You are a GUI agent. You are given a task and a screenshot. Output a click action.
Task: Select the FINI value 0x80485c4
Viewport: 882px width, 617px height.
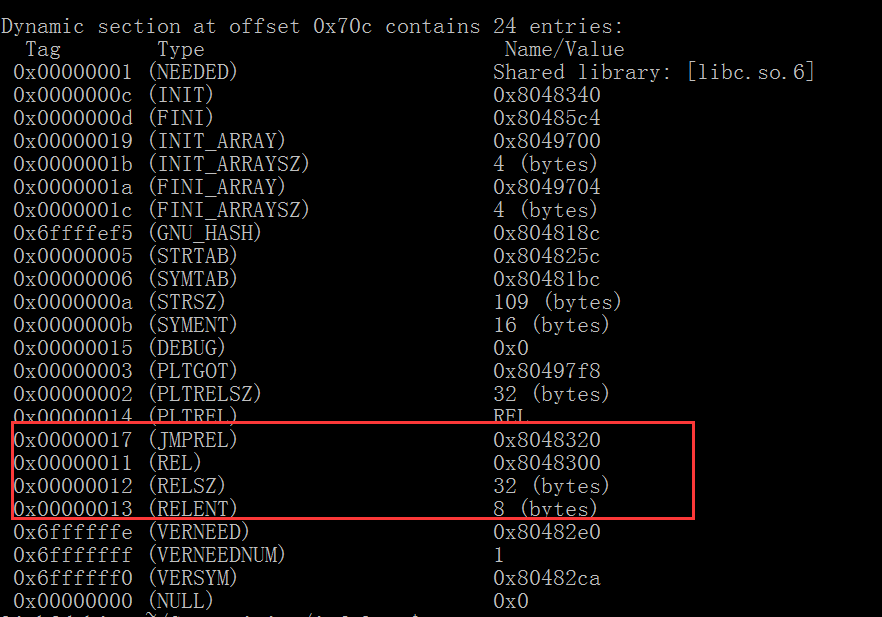(547, 118)
